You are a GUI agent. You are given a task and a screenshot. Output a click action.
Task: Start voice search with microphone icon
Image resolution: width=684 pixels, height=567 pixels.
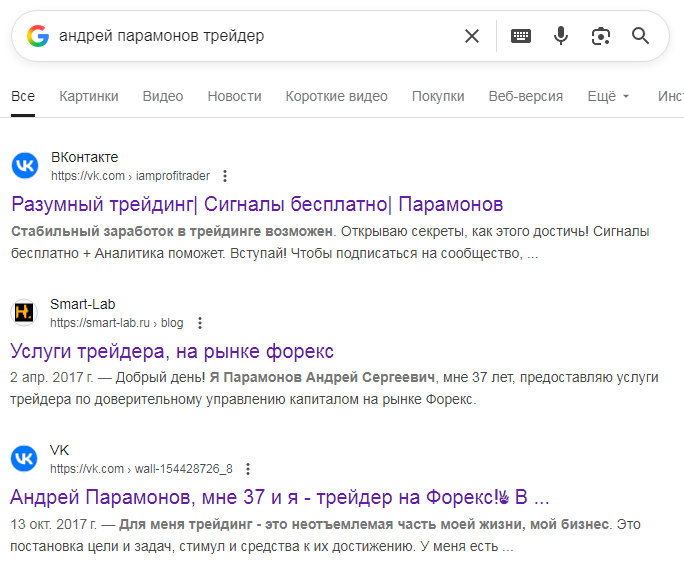click(561, 36)
